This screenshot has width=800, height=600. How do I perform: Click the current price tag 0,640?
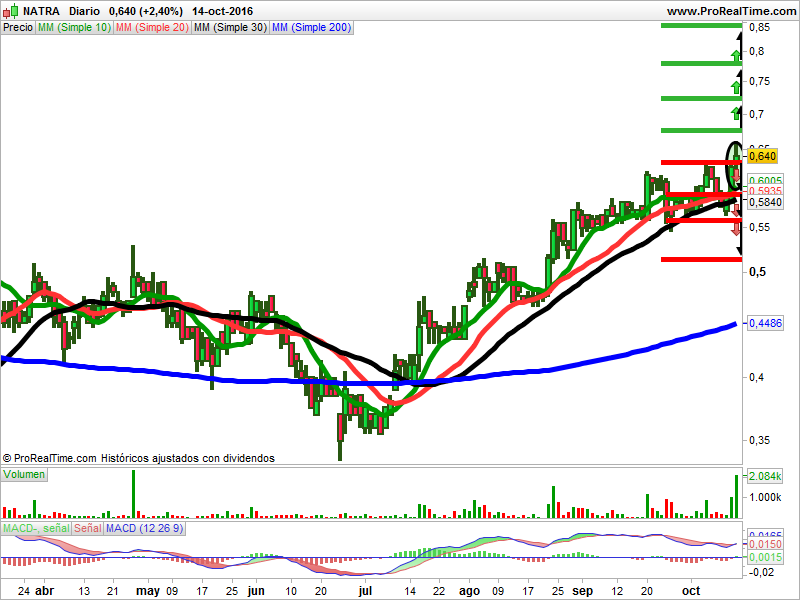click(763, 156)
